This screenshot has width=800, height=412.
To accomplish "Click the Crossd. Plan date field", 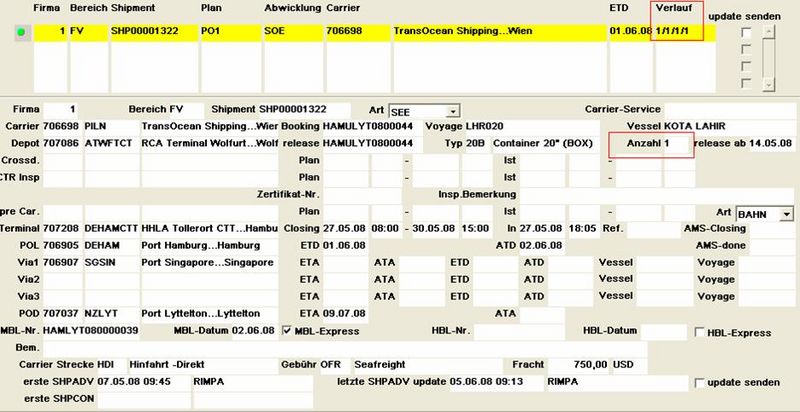I will pos(345,161).
